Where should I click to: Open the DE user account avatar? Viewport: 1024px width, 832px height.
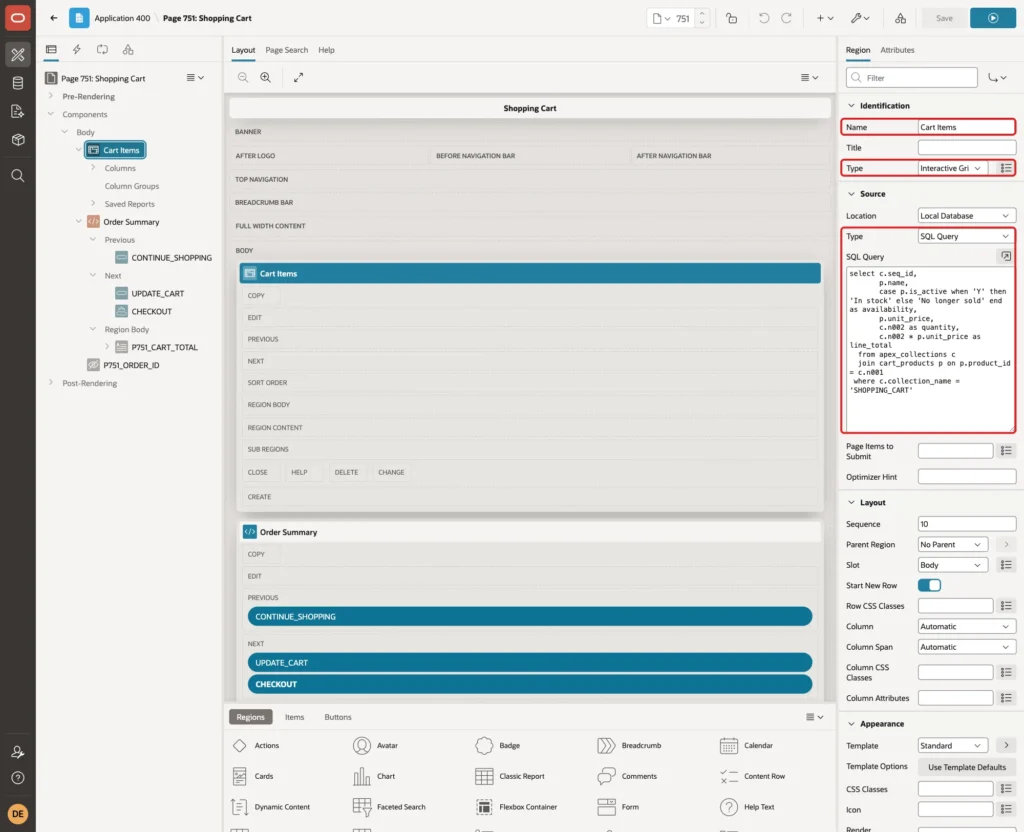(18, 814)
